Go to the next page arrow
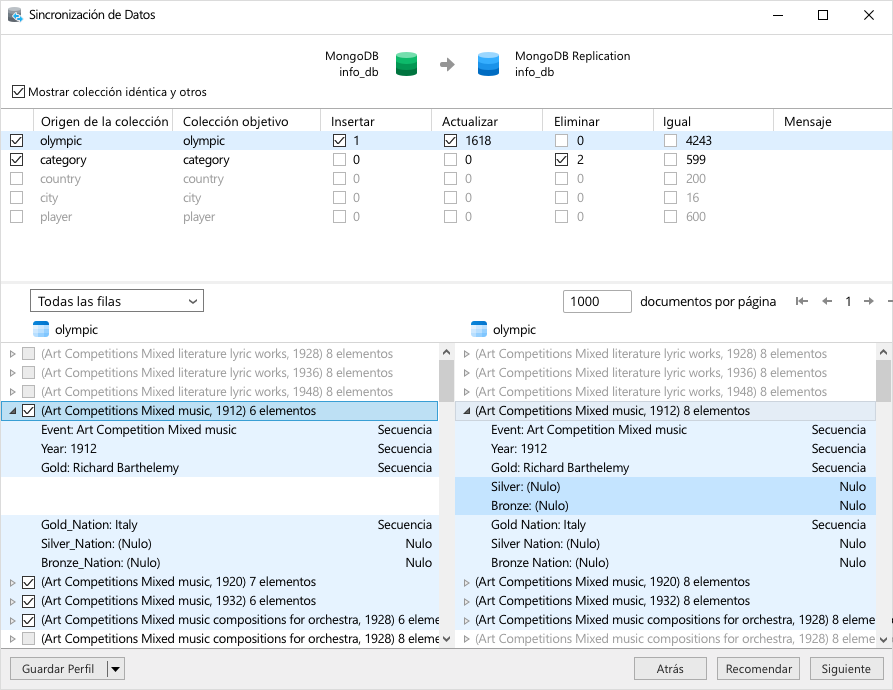The image size is (893, 690). pos(869,301)
